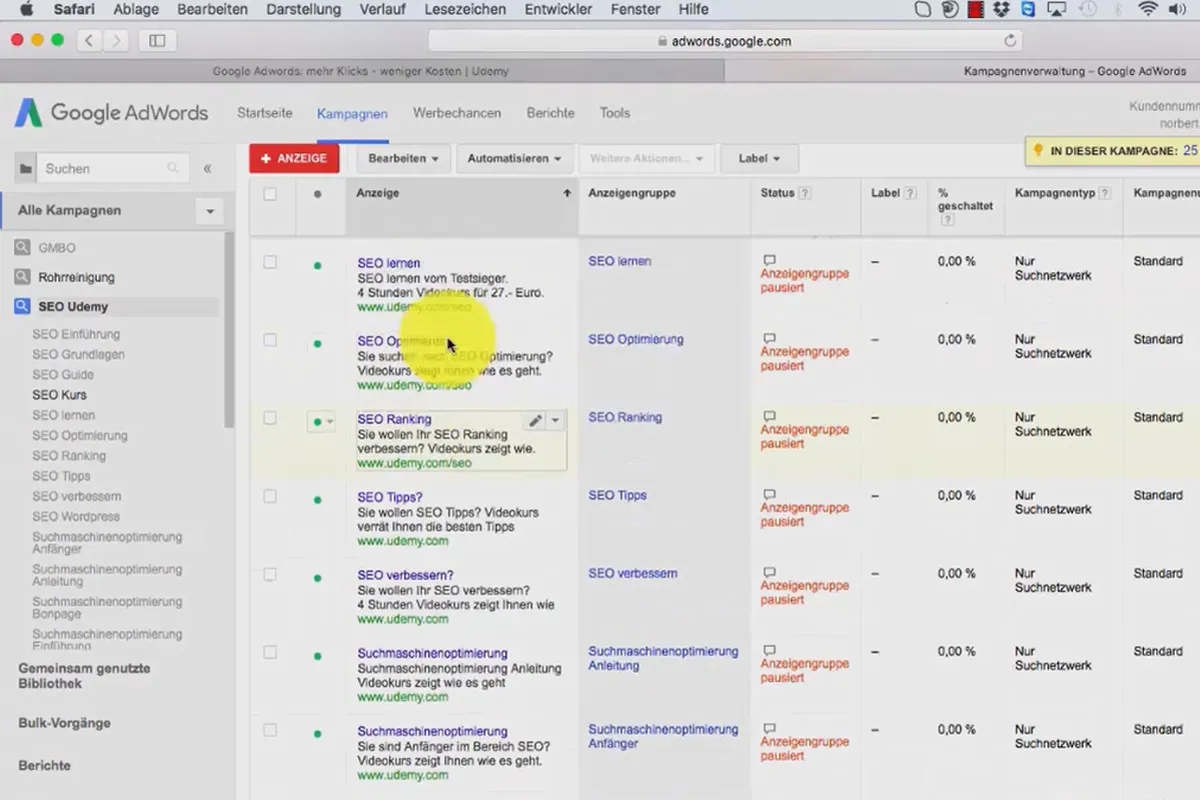Click the search magnifier inside Suchen field
The image size is (1200, 800).
173,169
